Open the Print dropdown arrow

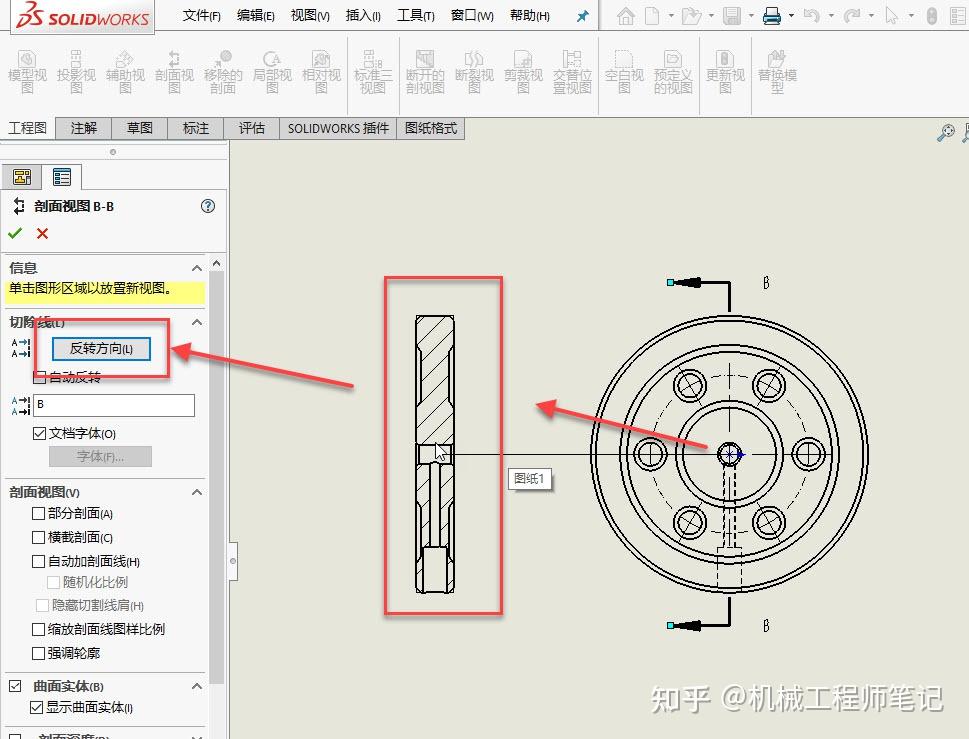pos(791,16)
